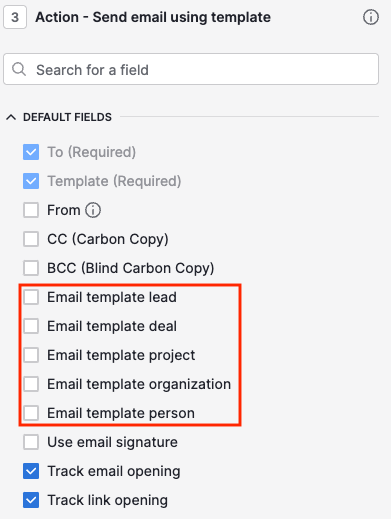391x519 pixels.
Task: Focus the Search for a field input
Action: pos(191,69)
